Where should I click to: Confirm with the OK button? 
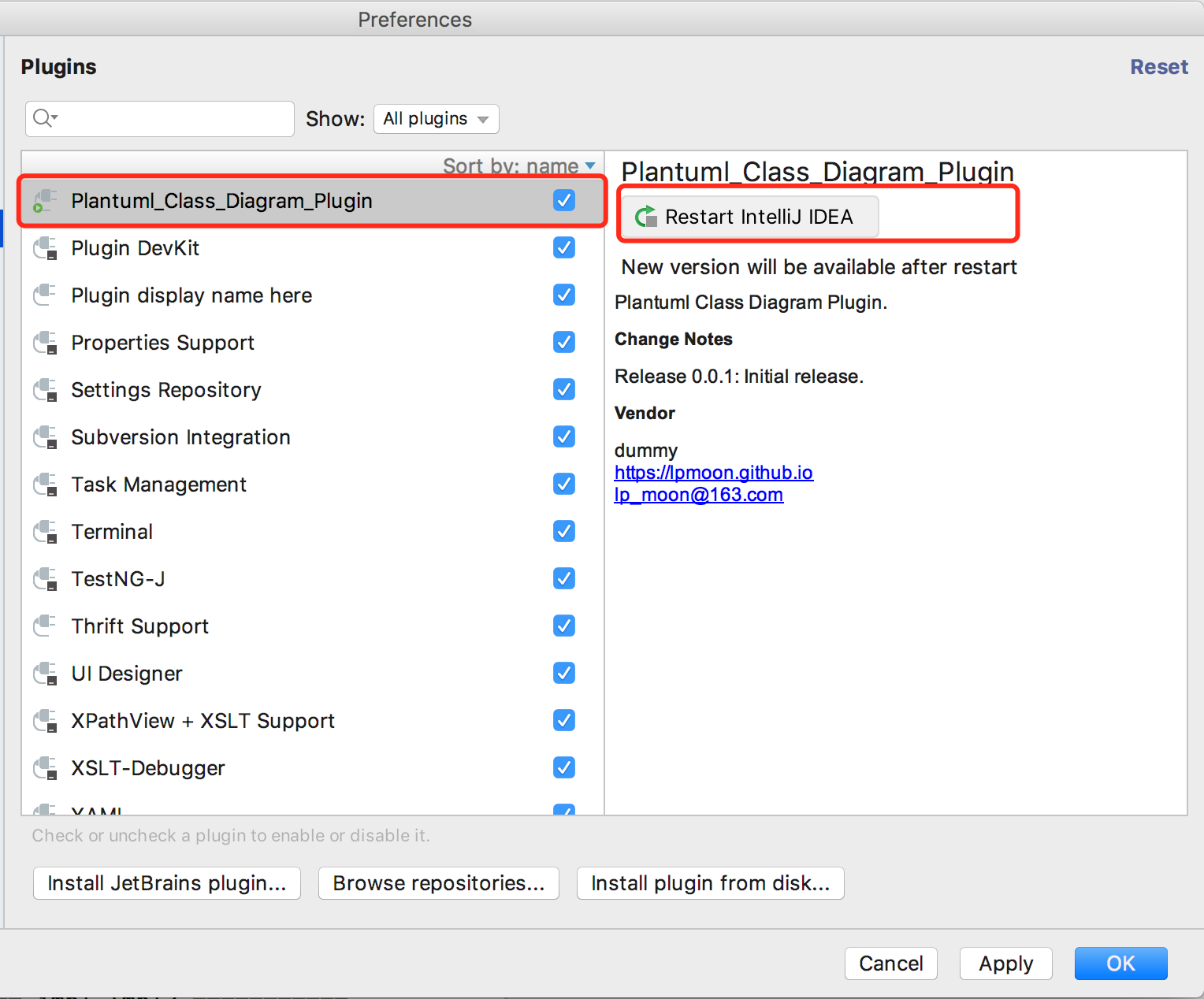(x=1121, y=964)
